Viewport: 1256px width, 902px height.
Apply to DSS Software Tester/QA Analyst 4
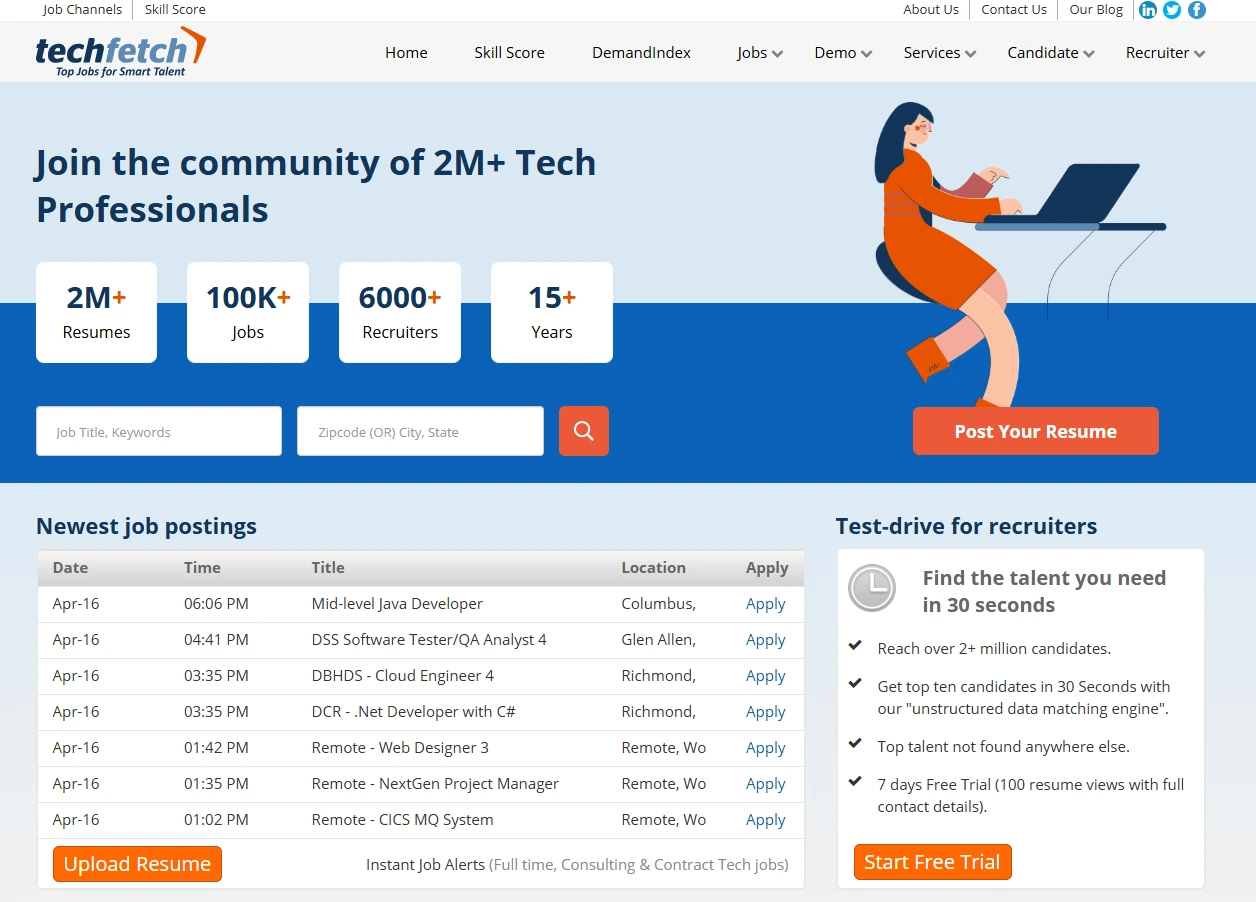tap(766, 640)
